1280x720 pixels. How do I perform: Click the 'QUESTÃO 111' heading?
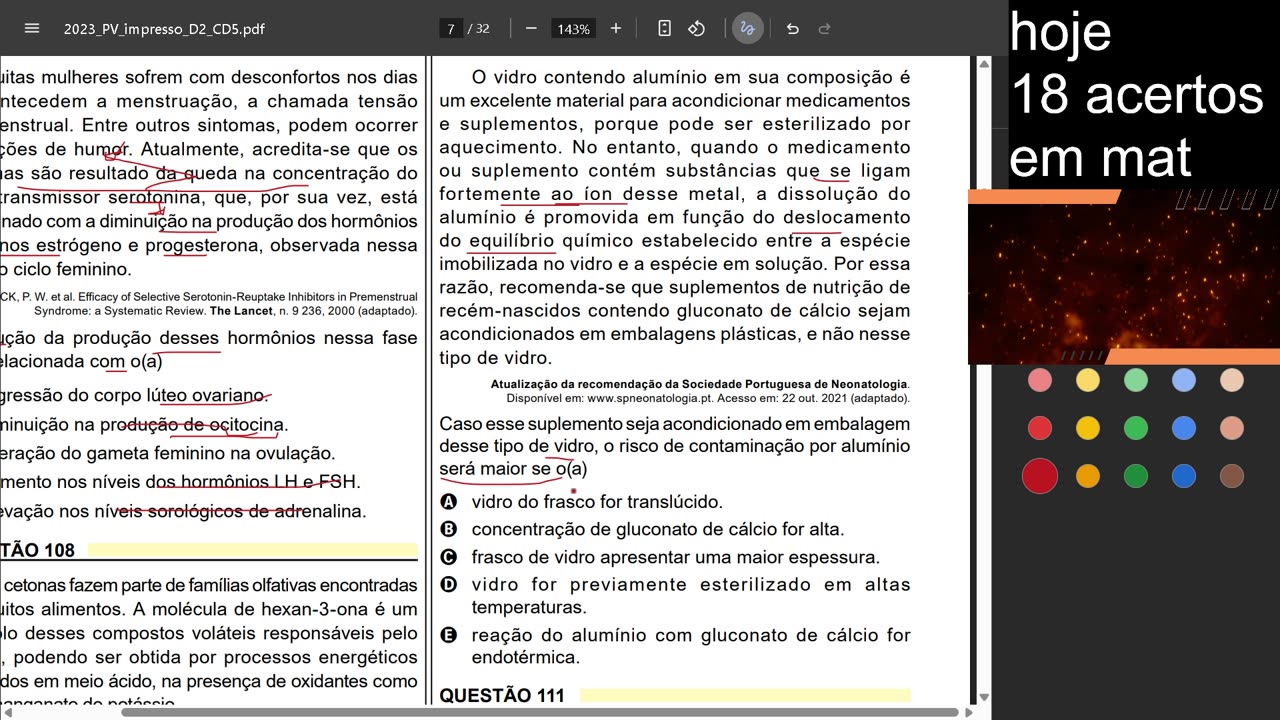502,696
